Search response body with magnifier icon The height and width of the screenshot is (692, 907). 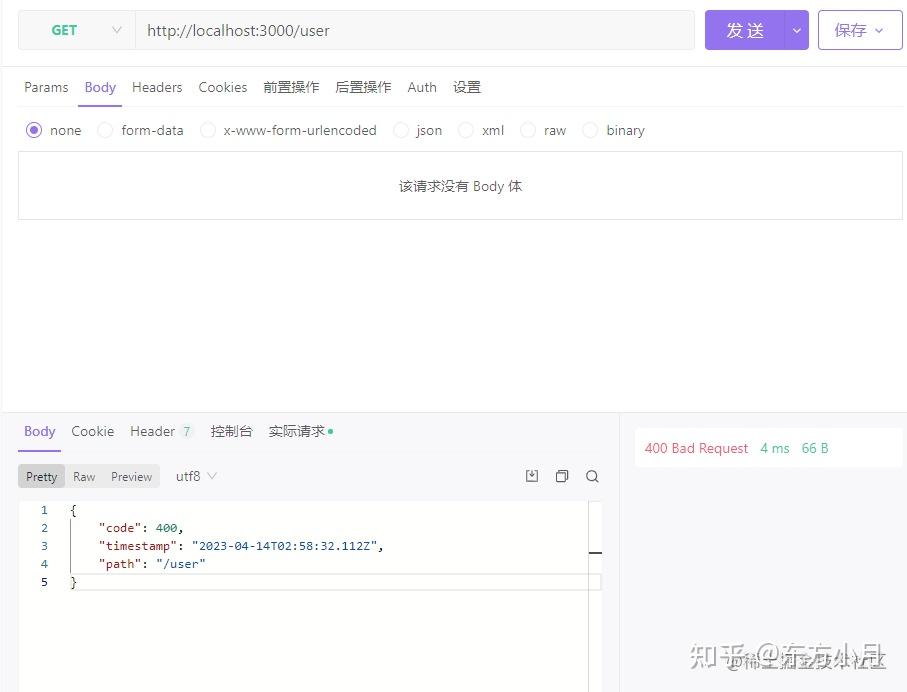pos(592,476)
